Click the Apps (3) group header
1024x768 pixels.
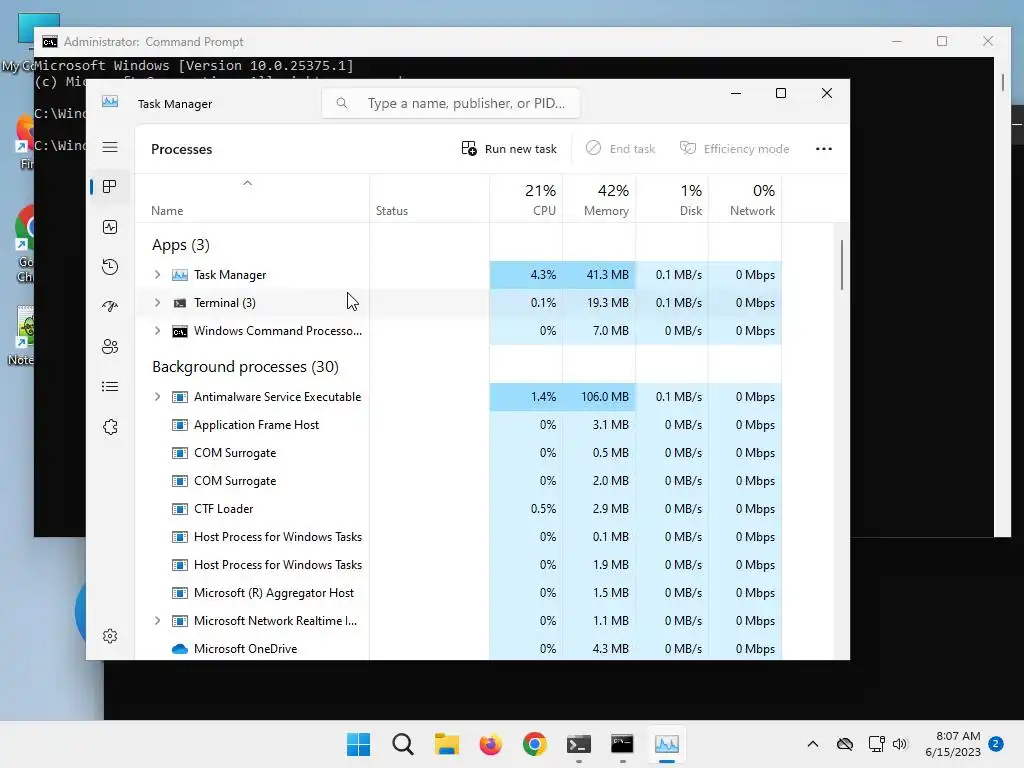pos(181,246)
